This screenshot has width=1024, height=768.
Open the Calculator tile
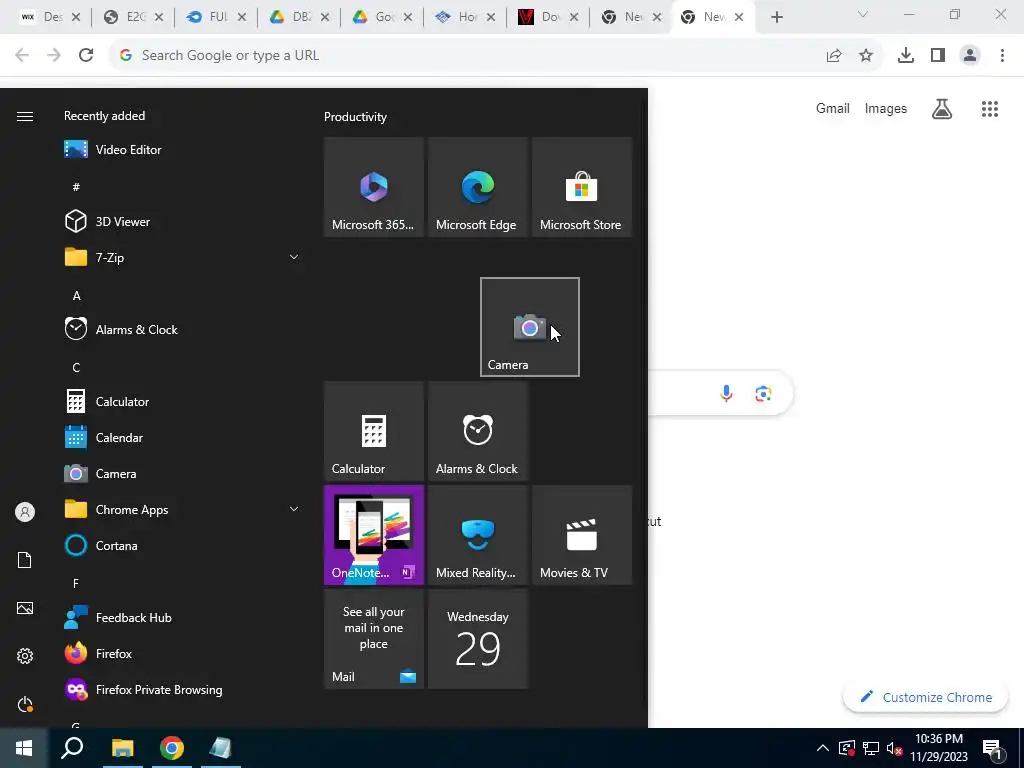tap(374, 431)
